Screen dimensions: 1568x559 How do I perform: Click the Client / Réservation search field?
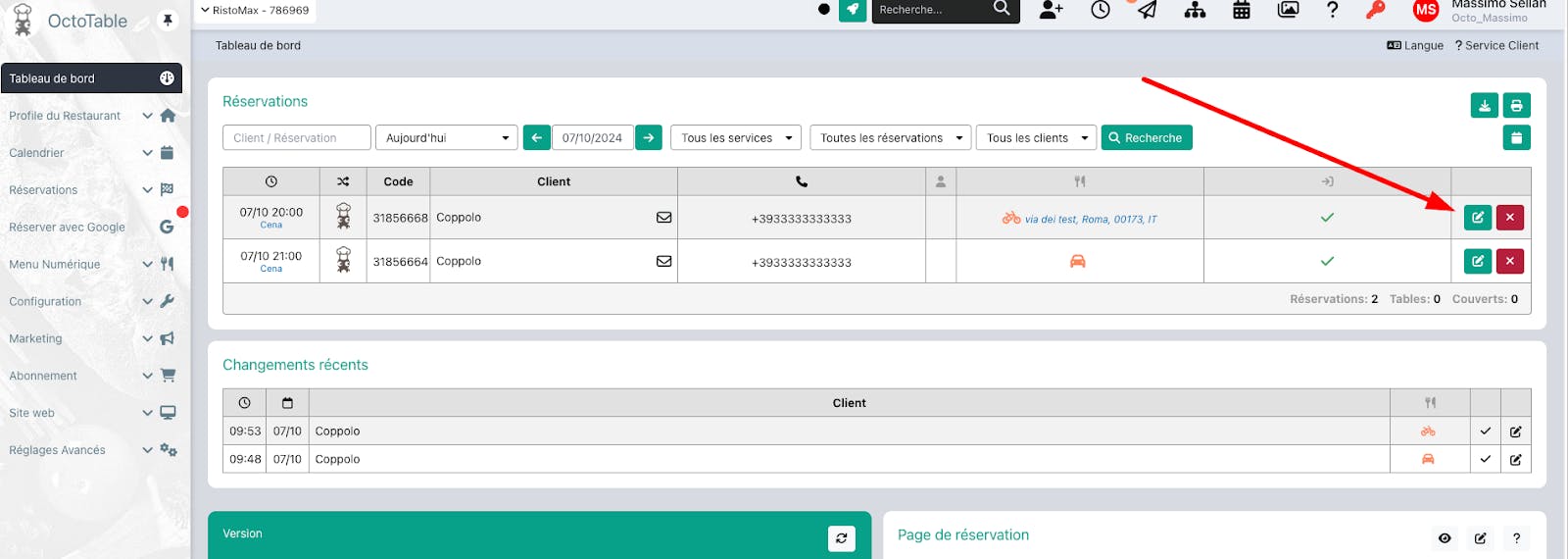[297, 138]
